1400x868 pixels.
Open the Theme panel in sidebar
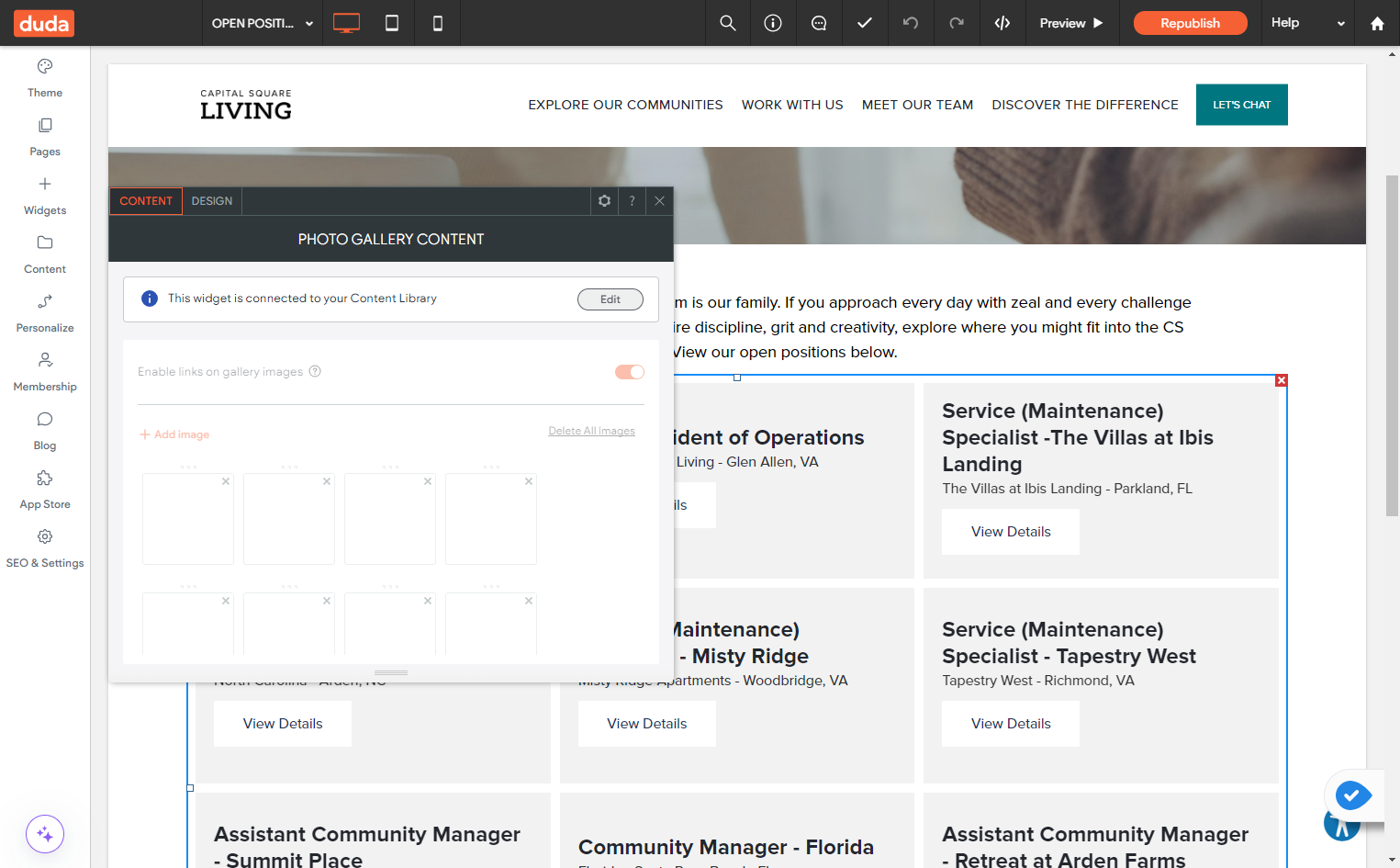[x=45, y=78]
